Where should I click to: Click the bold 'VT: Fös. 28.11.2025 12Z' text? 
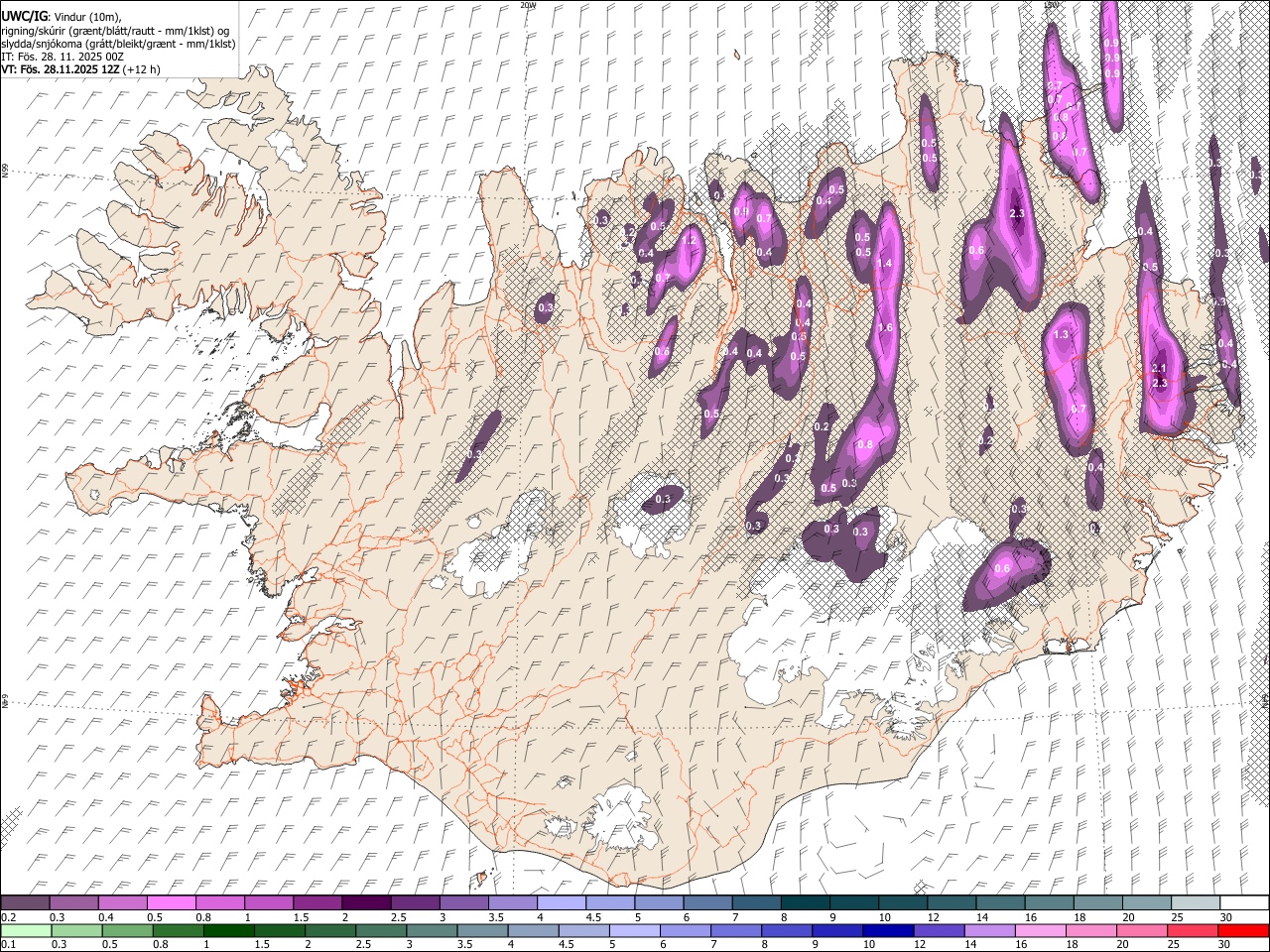tap(61, 69)
